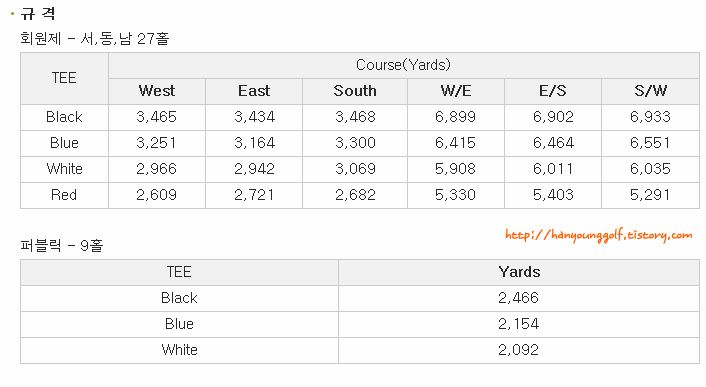Viewport: 706px width, 387px height.
Task: Click the Blue West value 3,251
Action: tap(157, 144)
